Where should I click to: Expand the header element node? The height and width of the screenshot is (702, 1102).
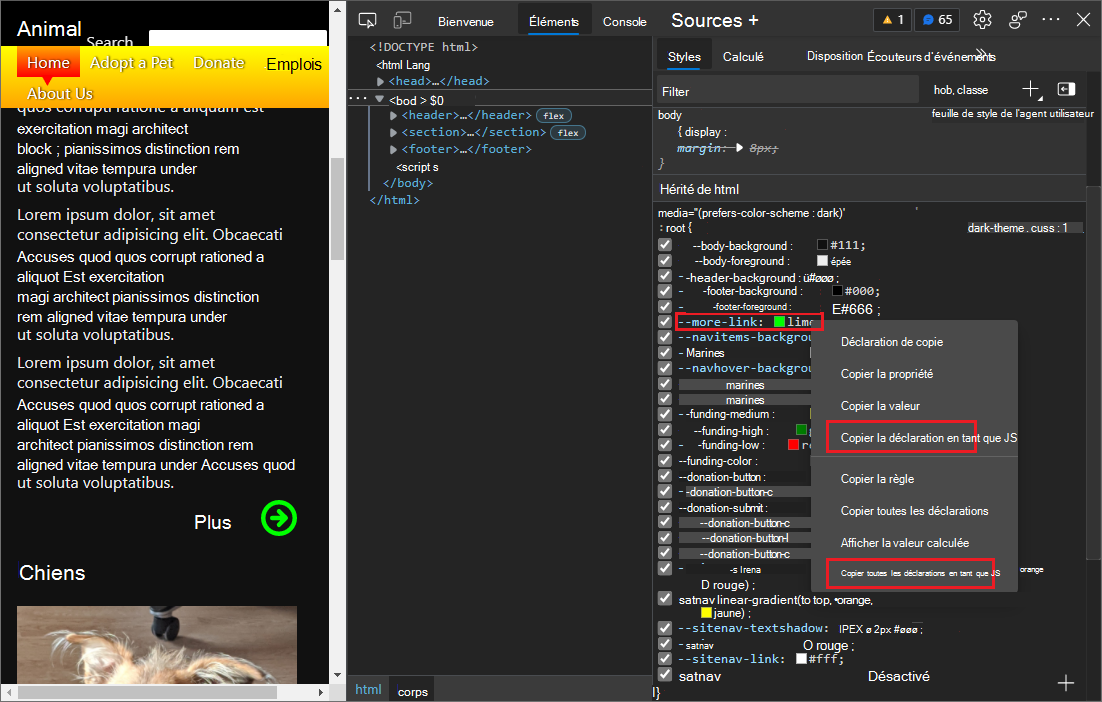(394, 115)
